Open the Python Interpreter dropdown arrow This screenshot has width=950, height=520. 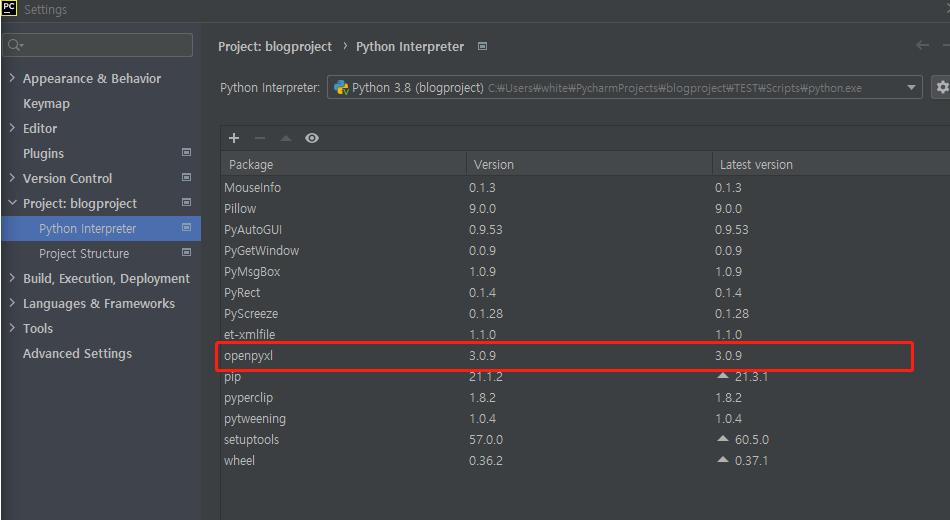coord(911,88)
